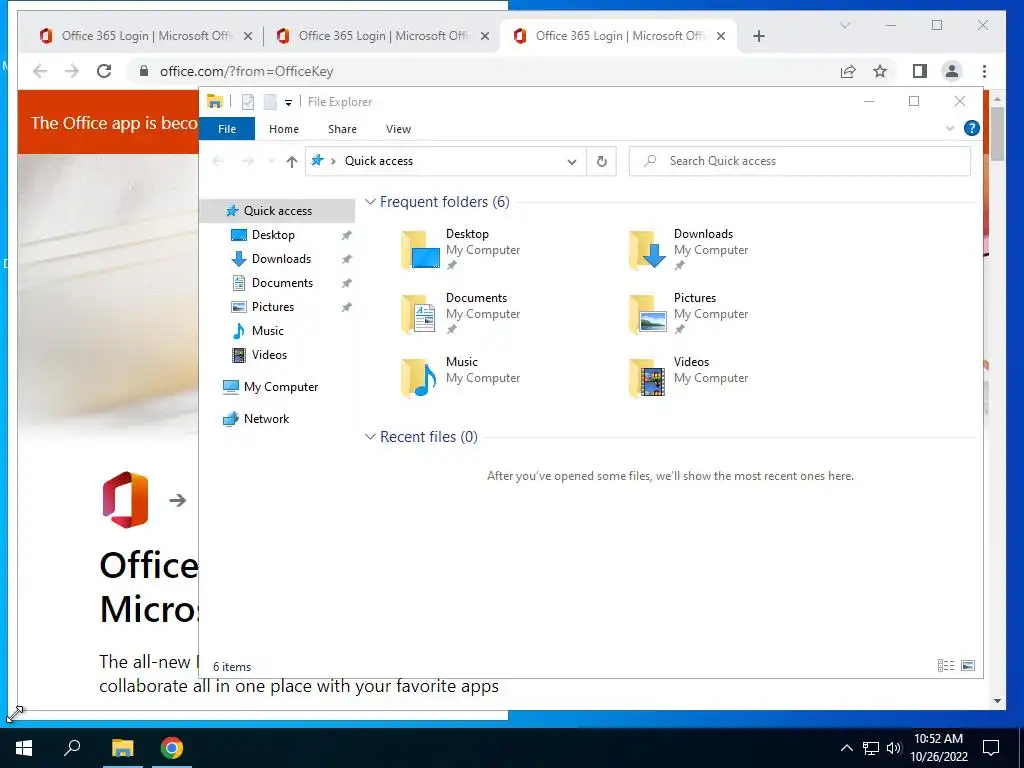The image size is (1024, 768).
Task: Collapse the Recent files section
Action: pyautogui.click(x=370, y=437)
